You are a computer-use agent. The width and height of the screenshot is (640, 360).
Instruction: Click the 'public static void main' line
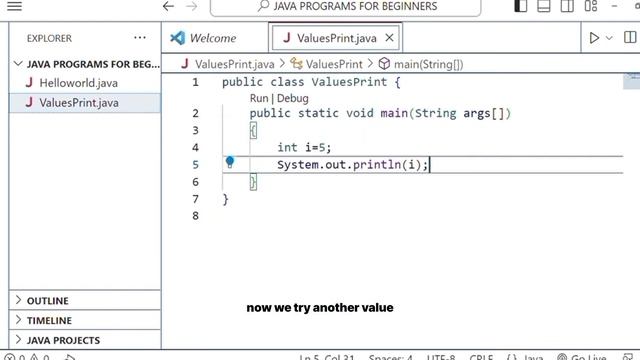click(380, 113)
